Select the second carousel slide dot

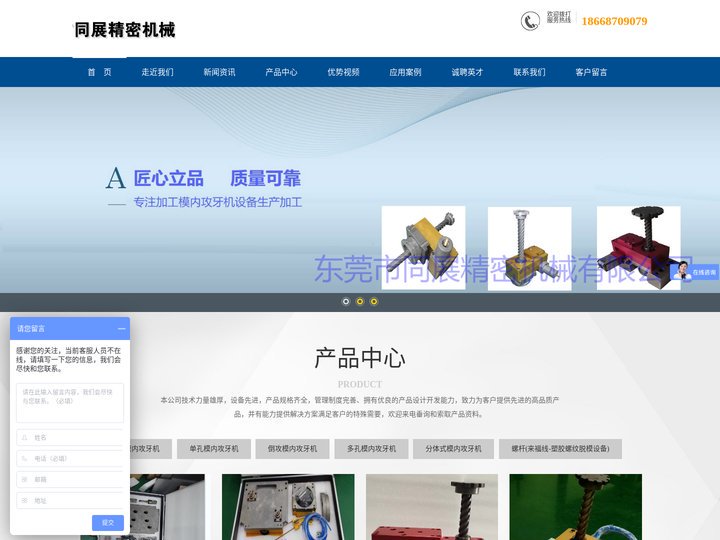click(x=360, y=301)
